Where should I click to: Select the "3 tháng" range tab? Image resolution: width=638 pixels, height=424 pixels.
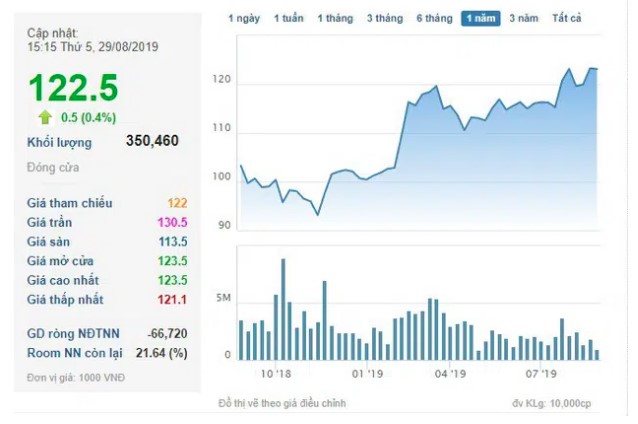[384, 19]
